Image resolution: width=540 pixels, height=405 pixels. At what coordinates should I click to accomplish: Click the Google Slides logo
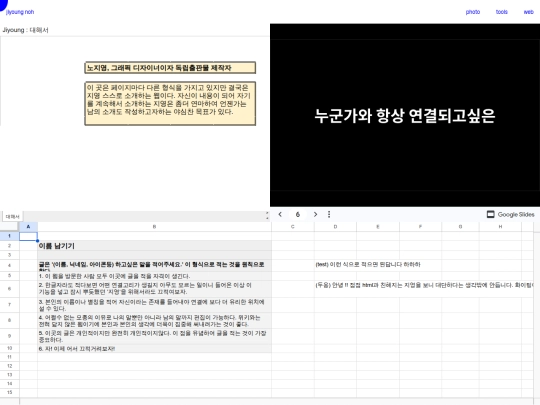[510, 214]
